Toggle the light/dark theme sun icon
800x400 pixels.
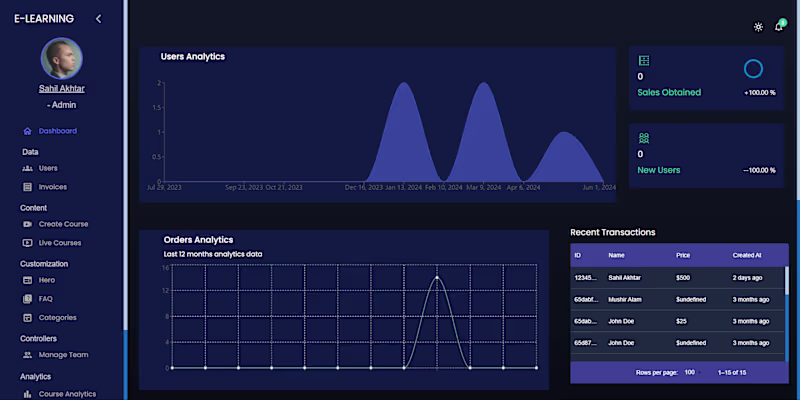coord(758,27)
